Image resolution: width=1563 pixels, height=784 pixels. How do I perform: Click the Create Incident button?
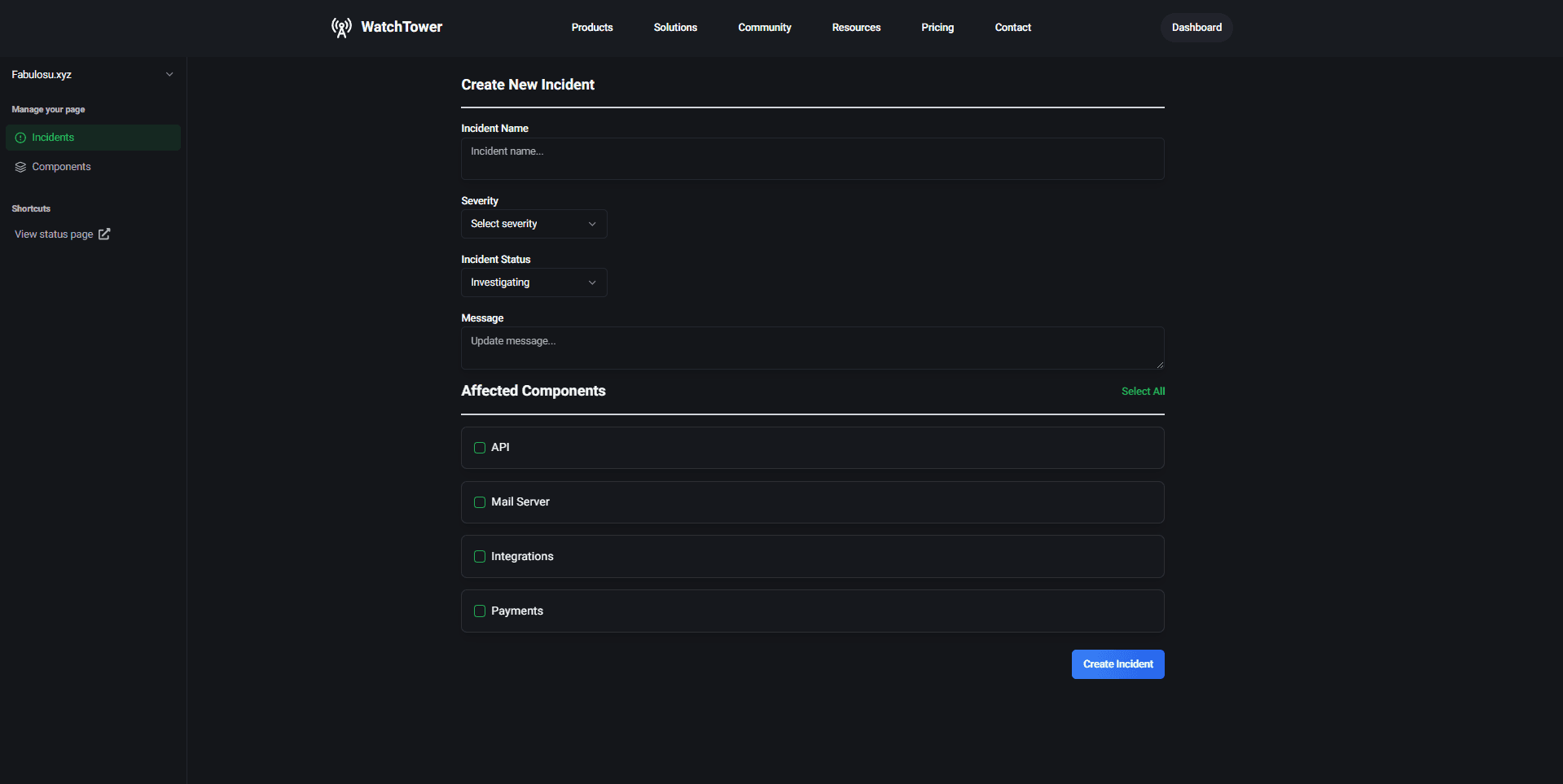point(1117,664)
